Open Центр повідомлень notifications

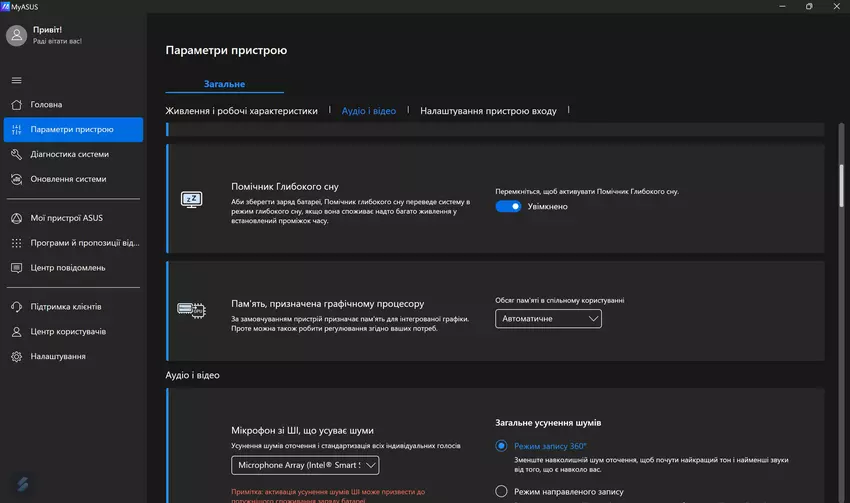(x=68, y=268)
